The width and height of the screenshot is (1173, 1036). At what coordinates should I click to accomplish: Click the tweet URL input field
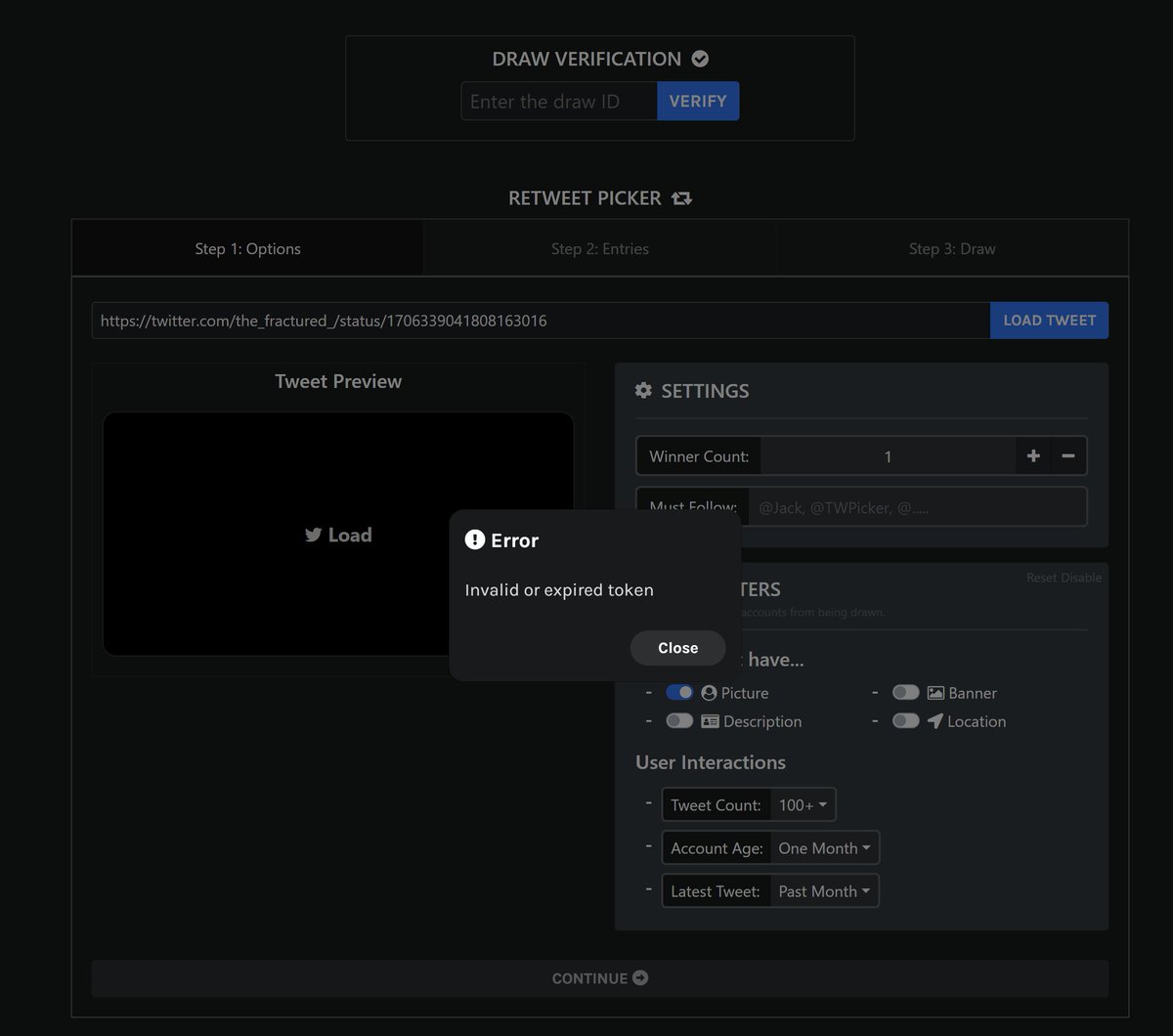point(541,320)
